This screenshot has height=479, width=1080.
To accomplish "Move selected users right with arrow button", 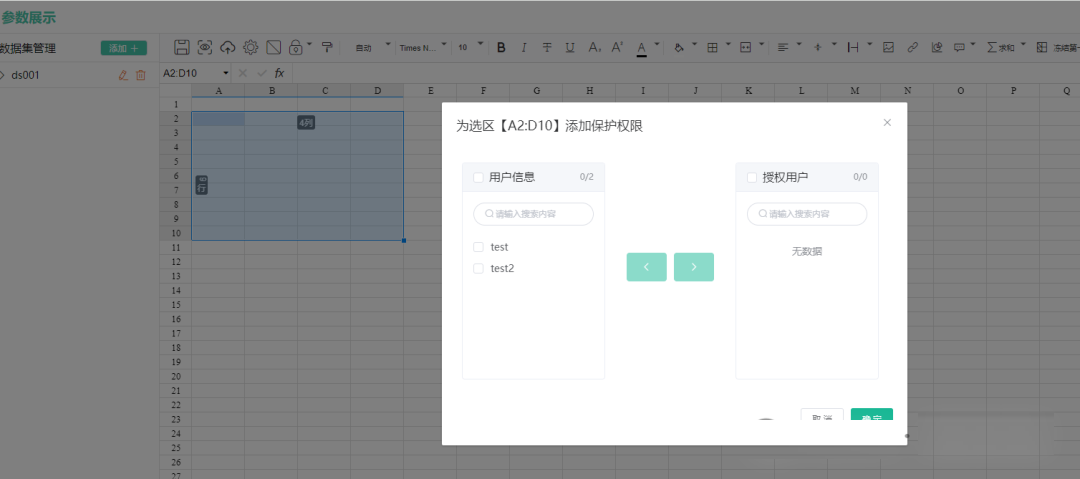I will pyautogui.click(x=694, y=267).
